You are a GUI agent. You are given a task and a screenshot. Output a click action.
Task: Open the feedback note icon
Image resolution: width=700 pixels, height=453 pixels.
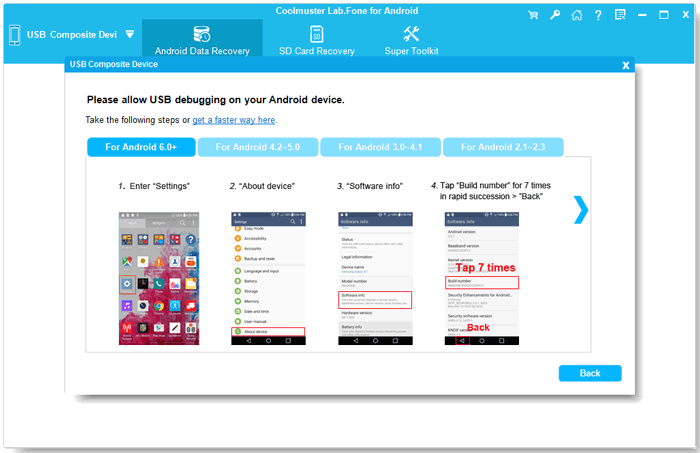[620, 15]
